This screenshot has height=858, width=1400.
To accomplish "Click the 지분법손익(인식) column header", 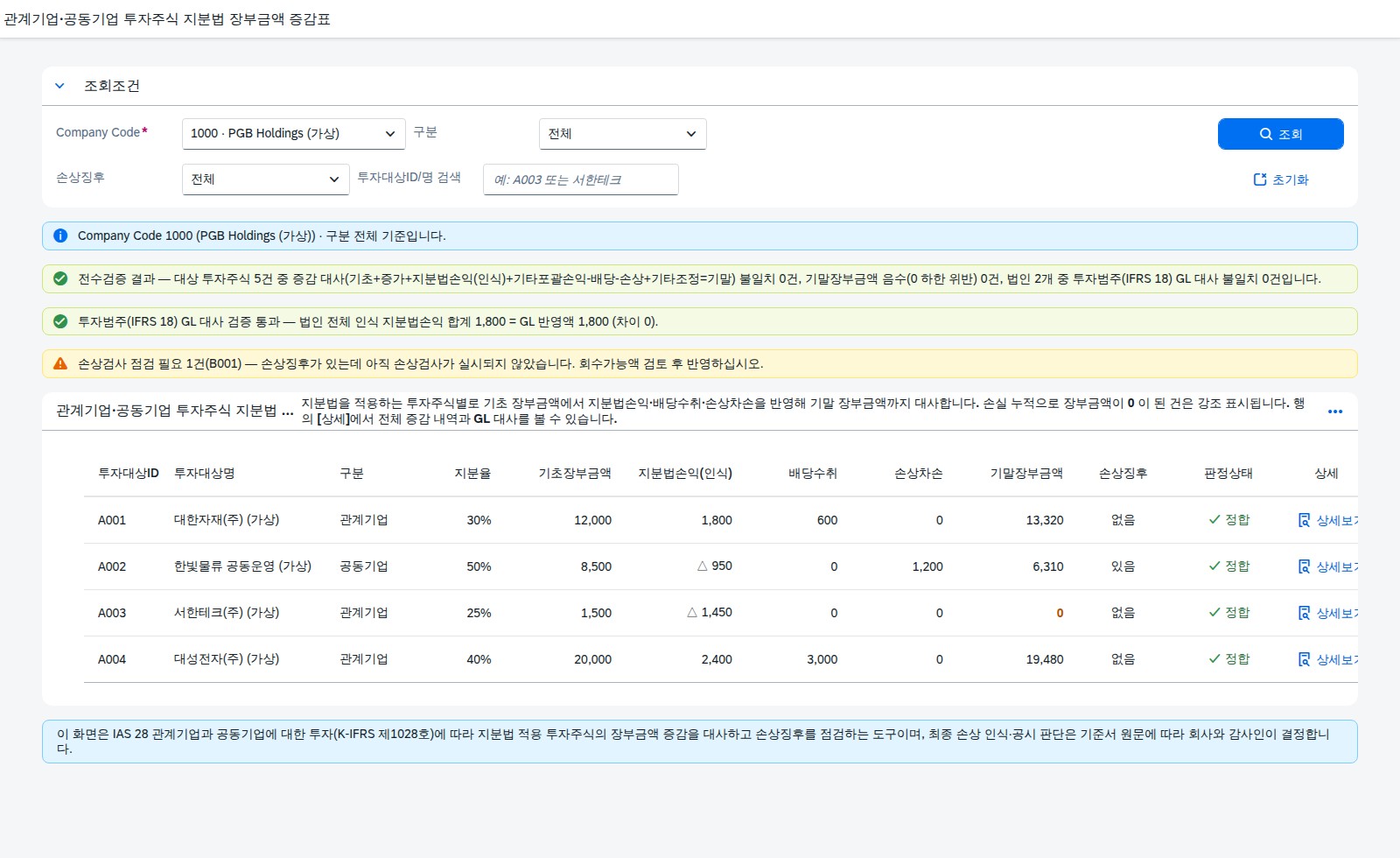I will pyautogui.click(x=685, y=474).
